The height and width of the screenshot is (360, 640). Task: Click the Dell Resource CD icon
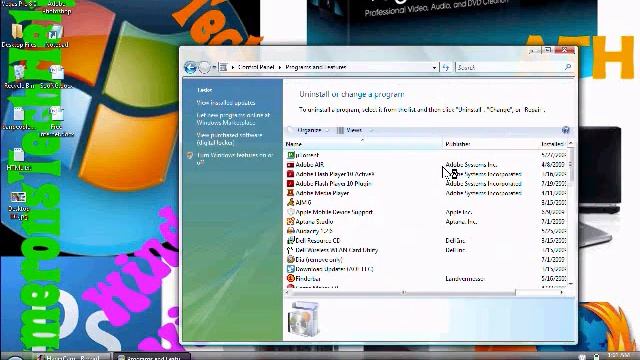point(290,240)
